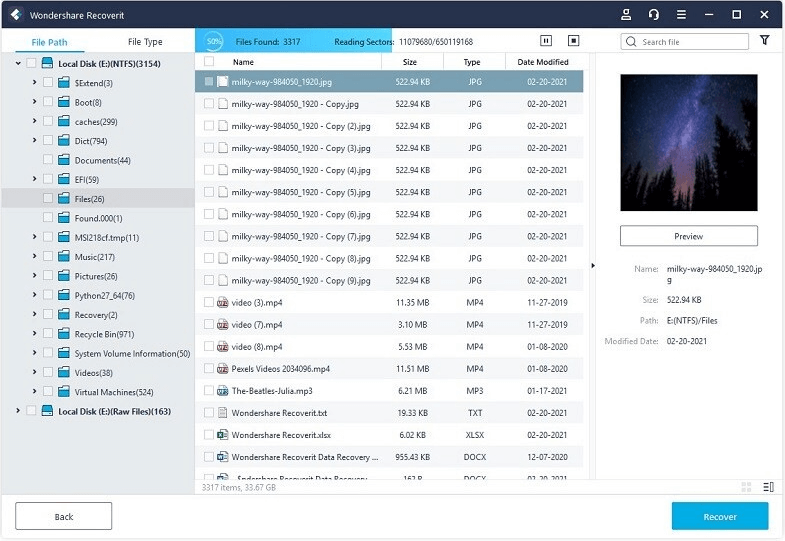Tick the Music(217) folder checkbox
785x541 pixels.
[x=48, y=257]
